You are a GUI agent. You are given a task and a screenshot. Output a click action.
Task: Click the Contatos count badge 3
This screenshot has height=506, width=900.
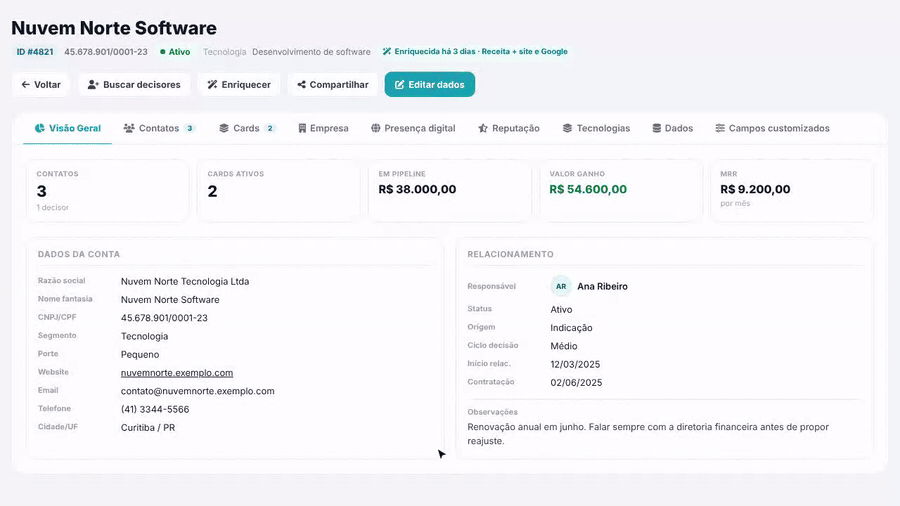pos(189,128)
